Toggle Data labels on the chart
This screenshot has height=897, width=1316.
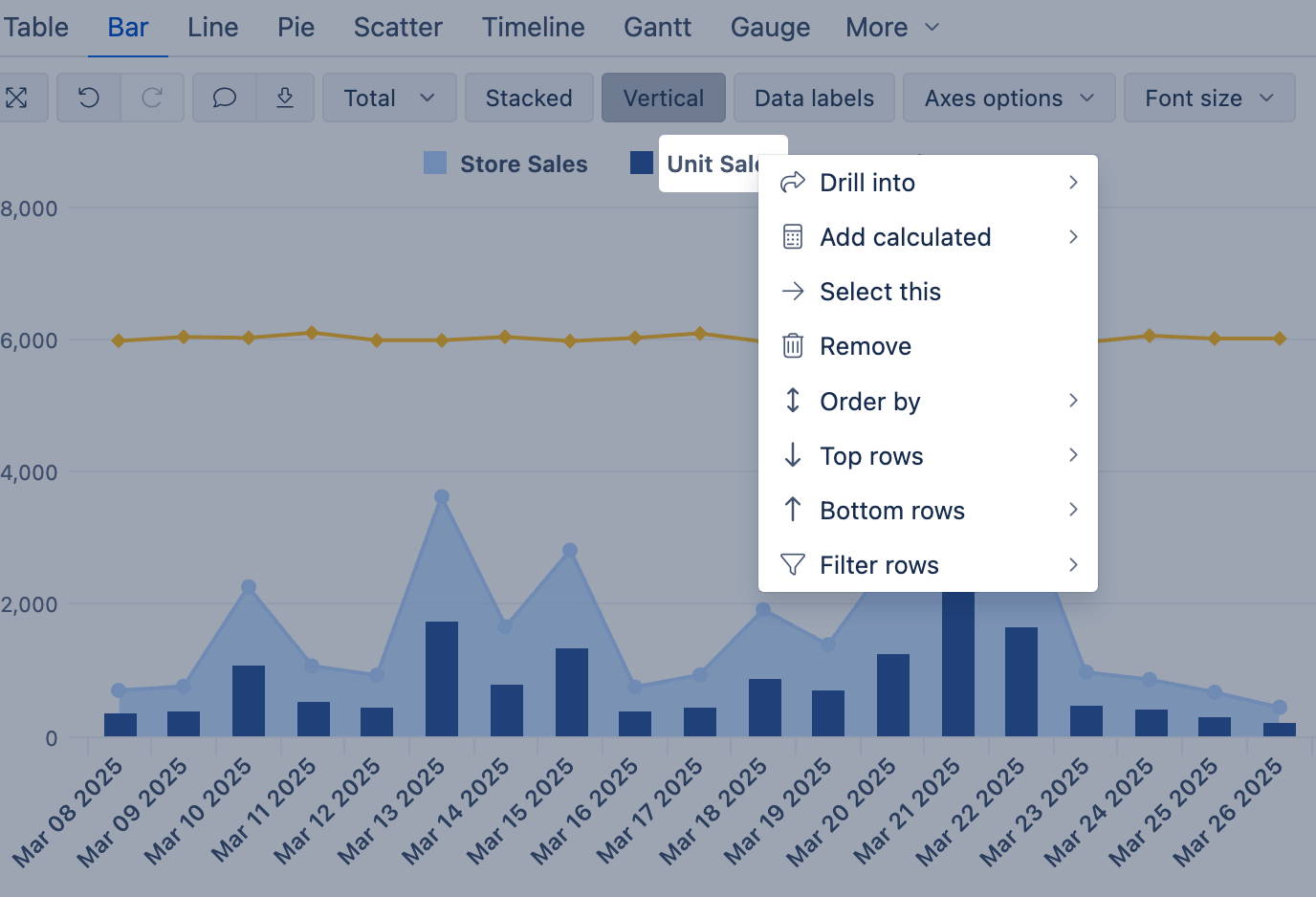click(x=814, y=98)
